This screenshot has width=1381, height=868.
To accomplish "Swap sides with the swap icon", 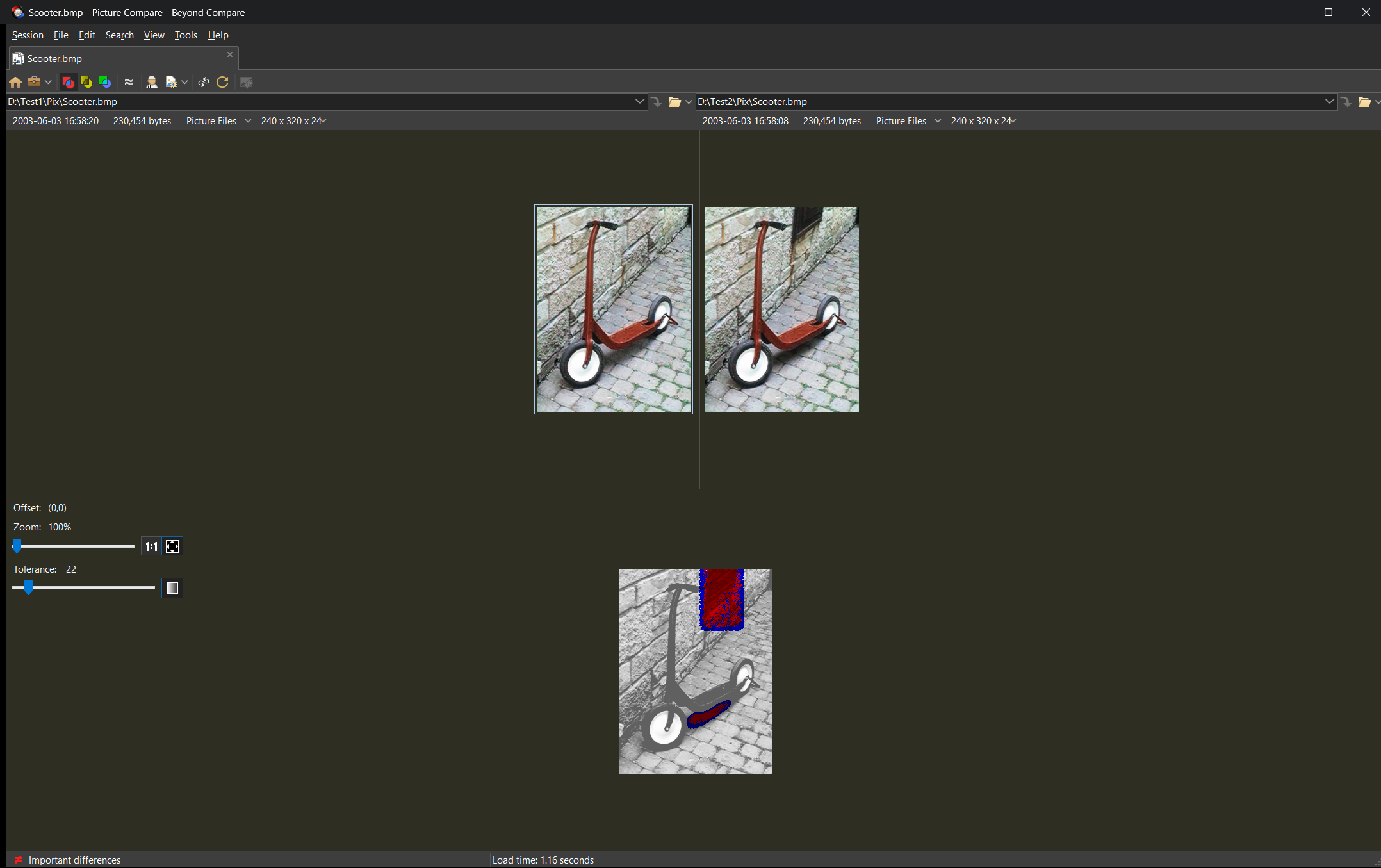I will 204,82.
